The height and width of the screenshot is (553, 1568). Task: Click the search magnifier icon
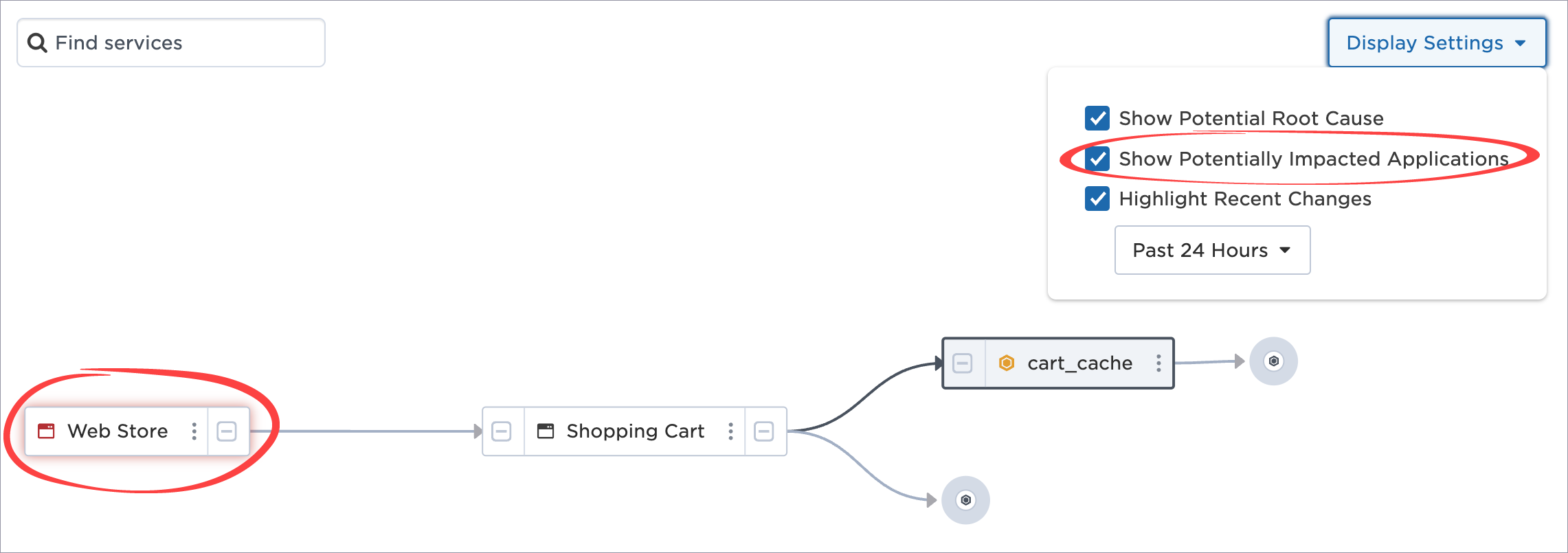[x=37, y=43]
